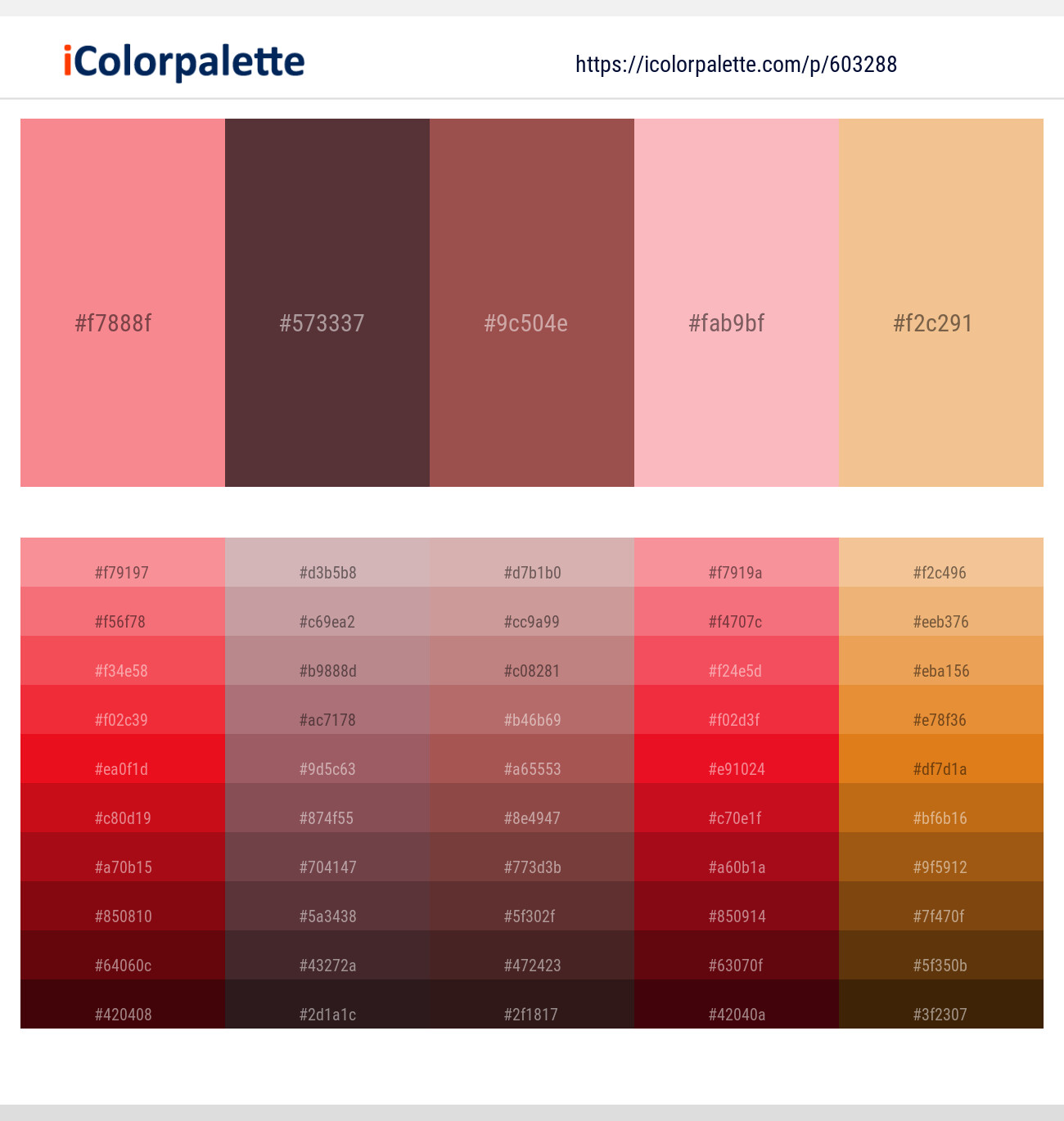Choose the #a60b1a shade
Screen dimensions: 1064x1121
pyautogui.click(x=737, y=857)
